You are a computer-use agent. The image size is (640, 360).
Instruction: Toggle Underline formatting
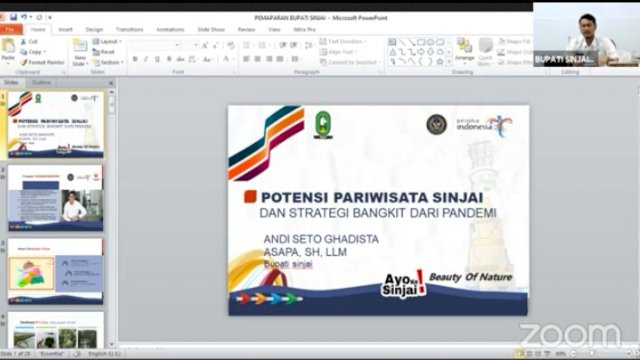pos(157,59)
